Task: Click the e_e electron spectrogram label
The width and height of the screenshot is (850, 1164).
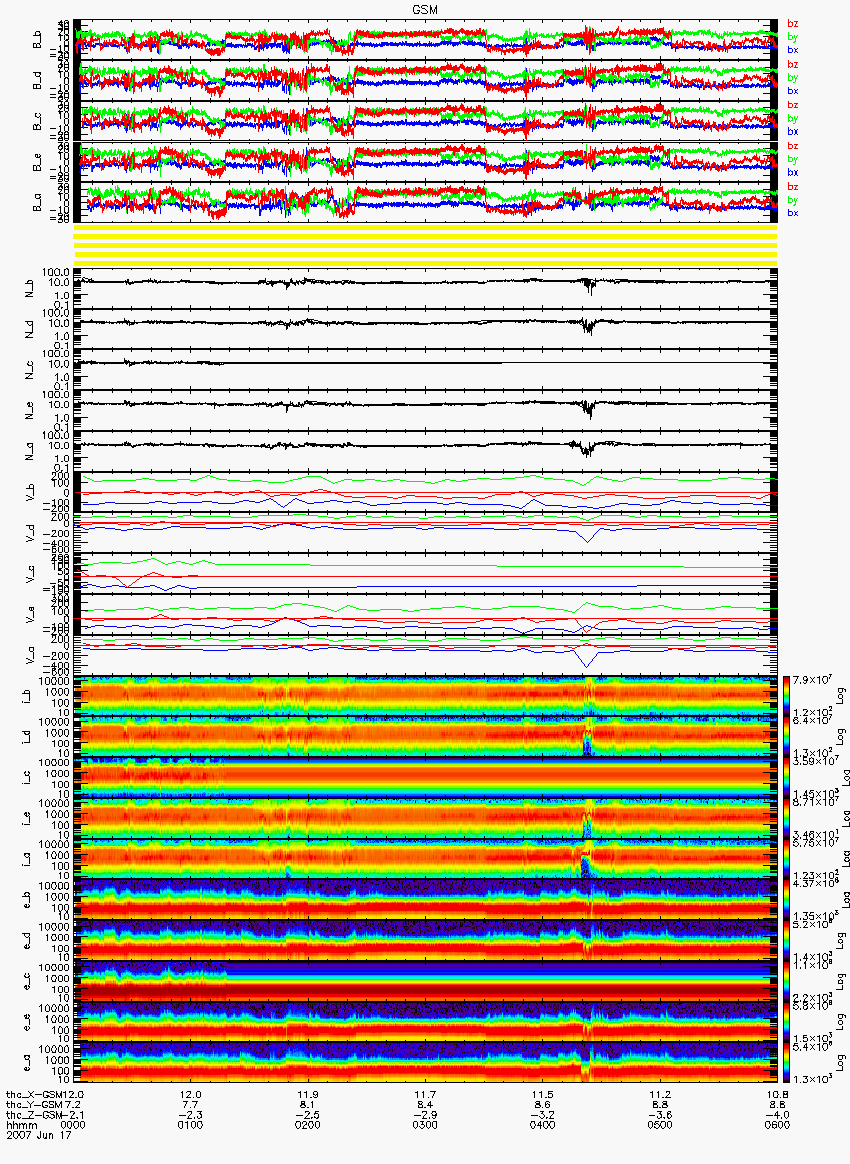Action: 27,1022
